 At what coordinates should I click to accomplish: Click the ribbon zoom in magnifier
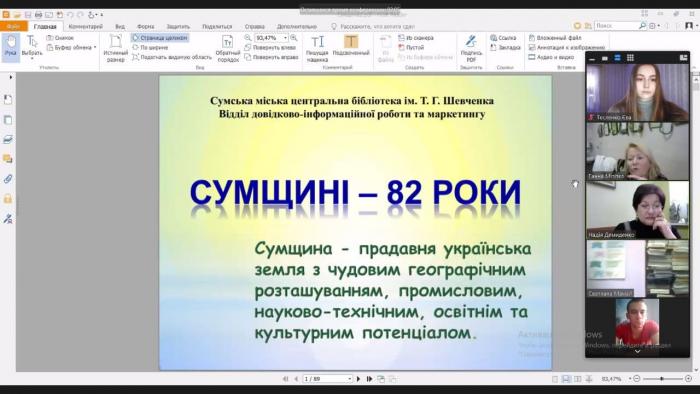point(294,38)
